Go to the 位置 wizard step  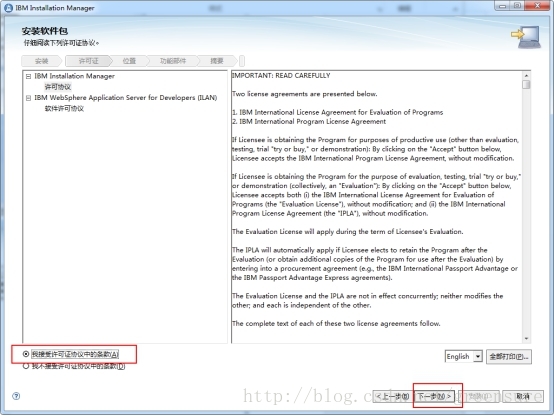129,61
